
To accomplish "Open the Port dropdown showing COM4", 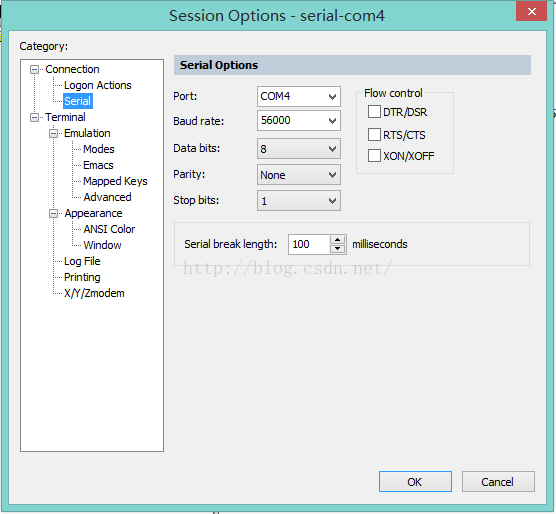I will [299, 96].
